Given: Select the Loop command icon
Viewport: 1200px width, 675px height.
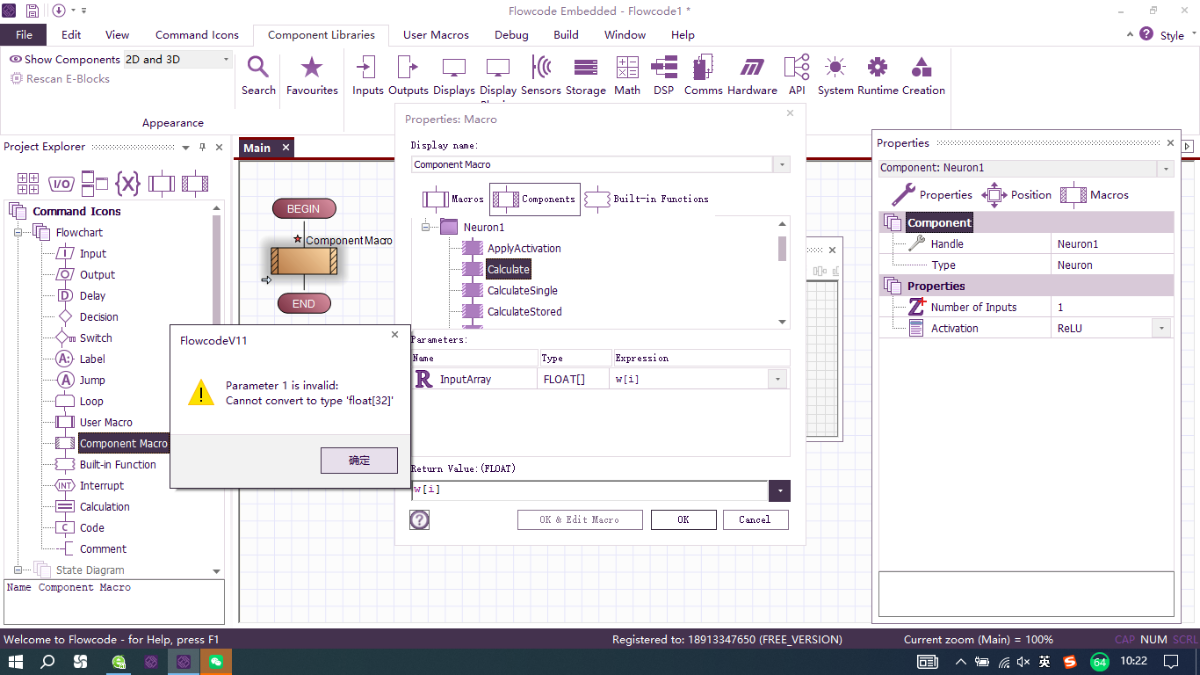Looking at the screenshot, I should 91,401.
